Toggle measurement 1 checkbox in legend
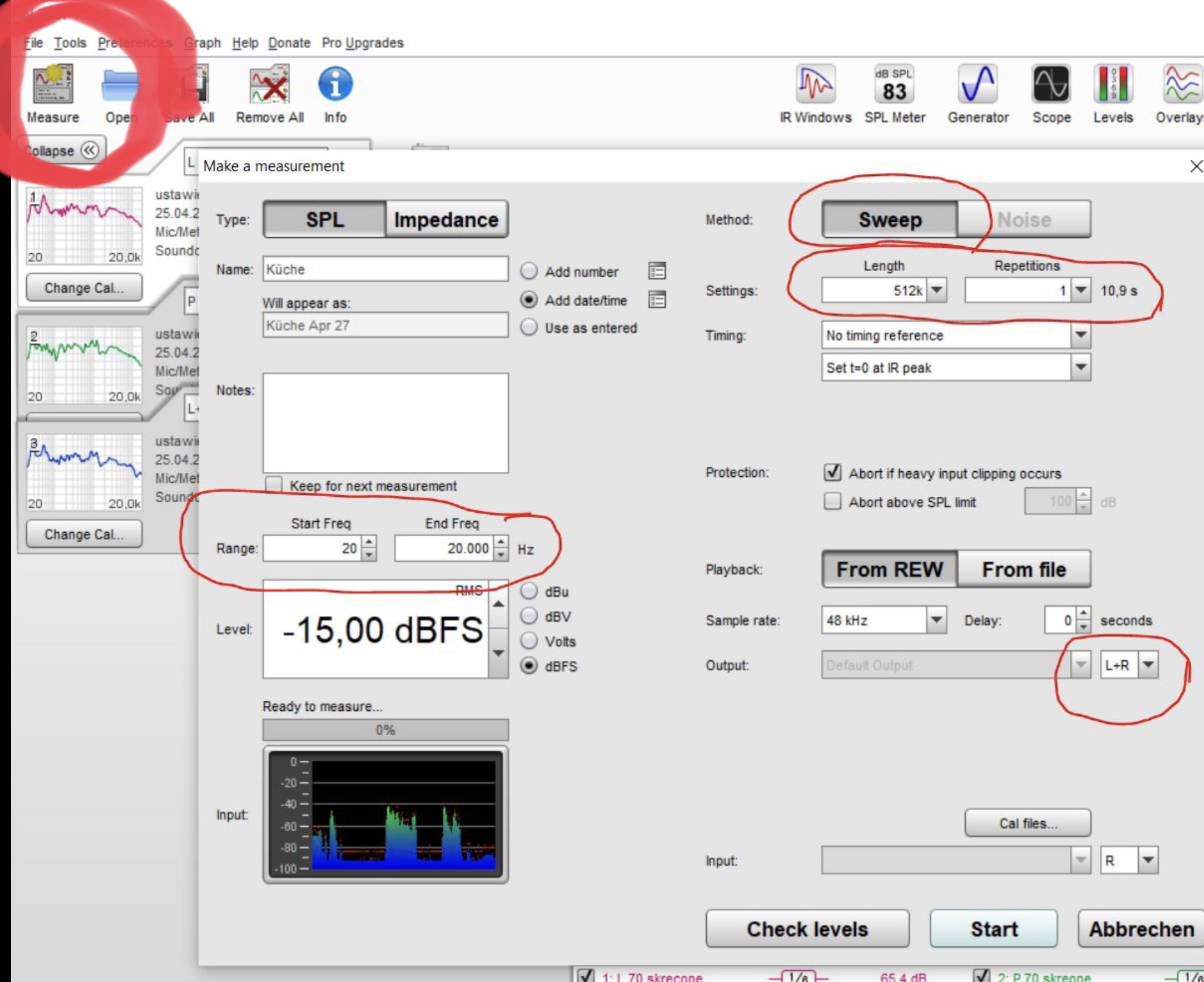 click(x=585, y=976)
